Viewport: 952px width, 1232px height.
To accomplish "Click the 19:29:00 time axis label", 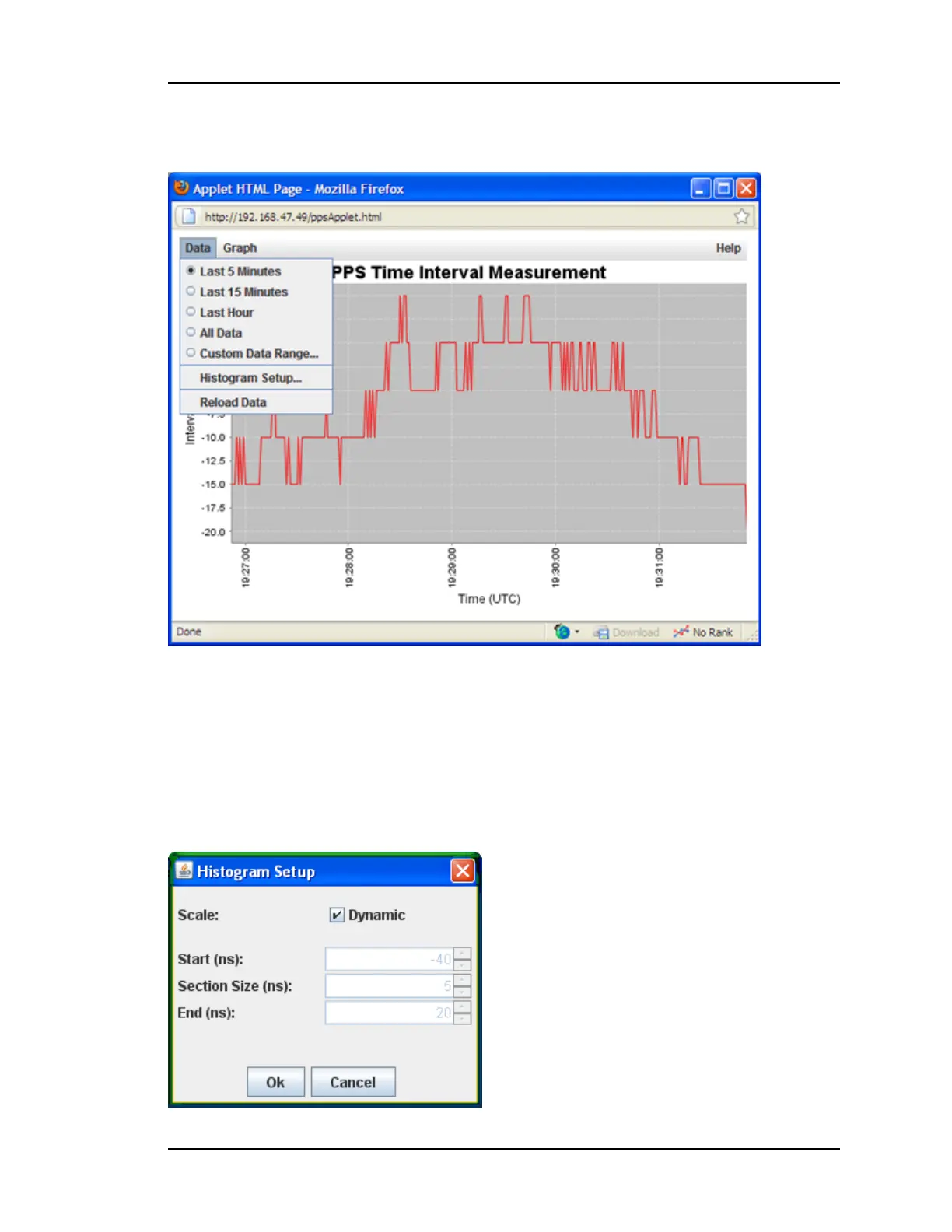I will [x=452, y=567].
